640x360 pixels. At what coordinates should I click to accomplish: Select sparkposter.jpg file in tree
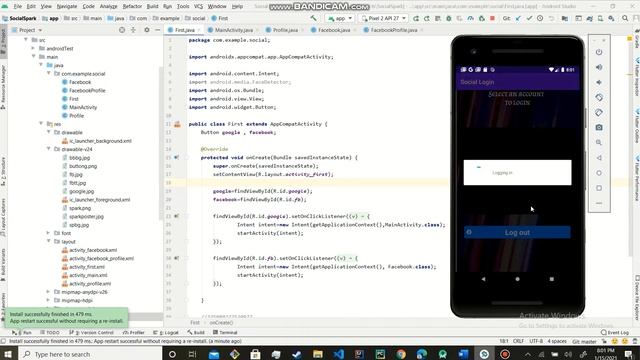tap(86, 216)
